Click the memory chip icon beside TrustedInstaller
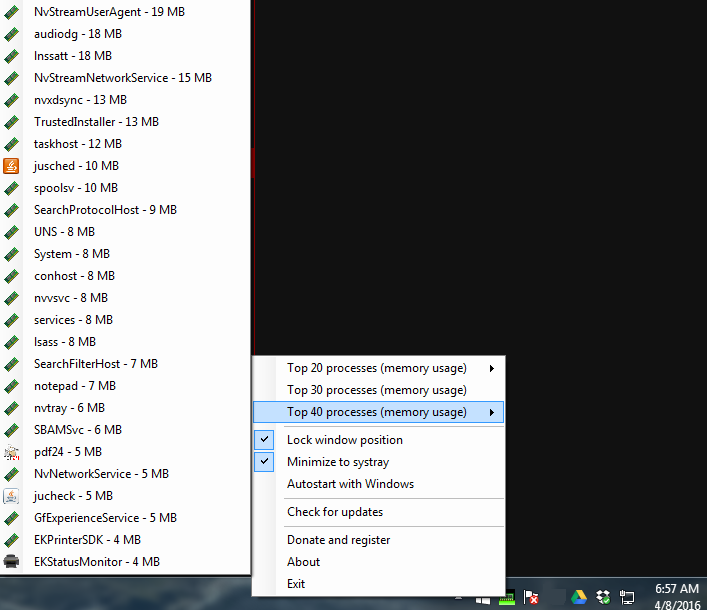 (11, 122)
